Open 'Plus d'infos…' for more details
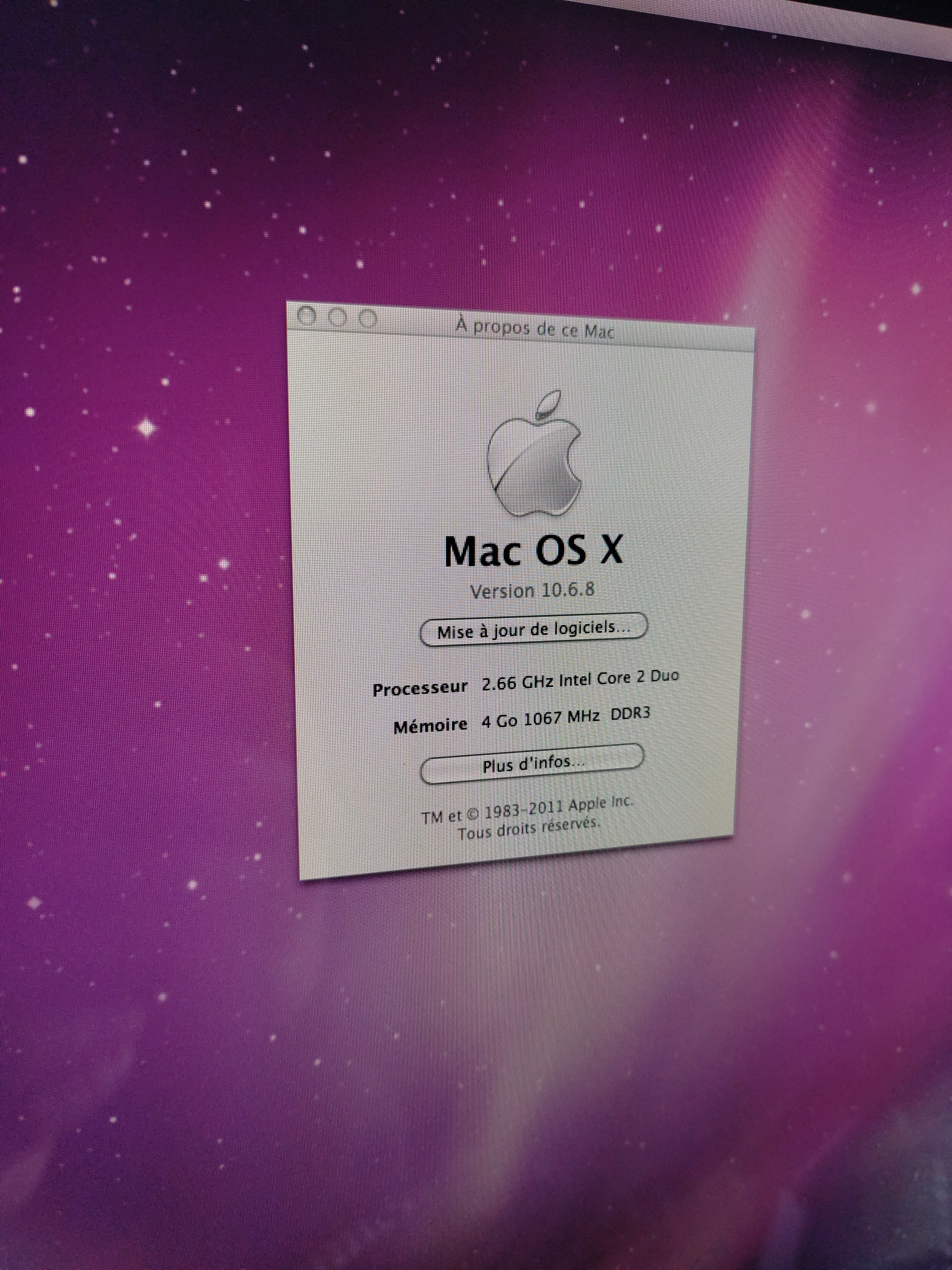 tap(532, 764)
